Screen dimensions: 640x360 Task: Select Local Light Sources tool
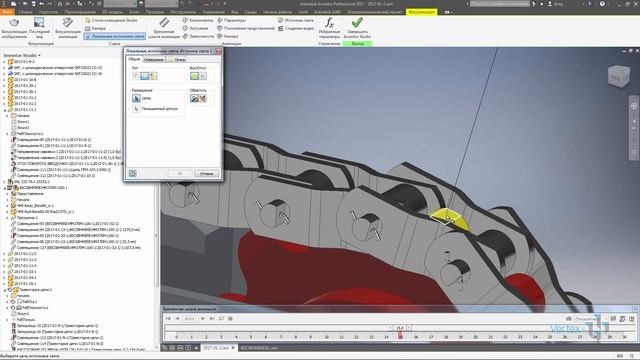pos(115,36)
